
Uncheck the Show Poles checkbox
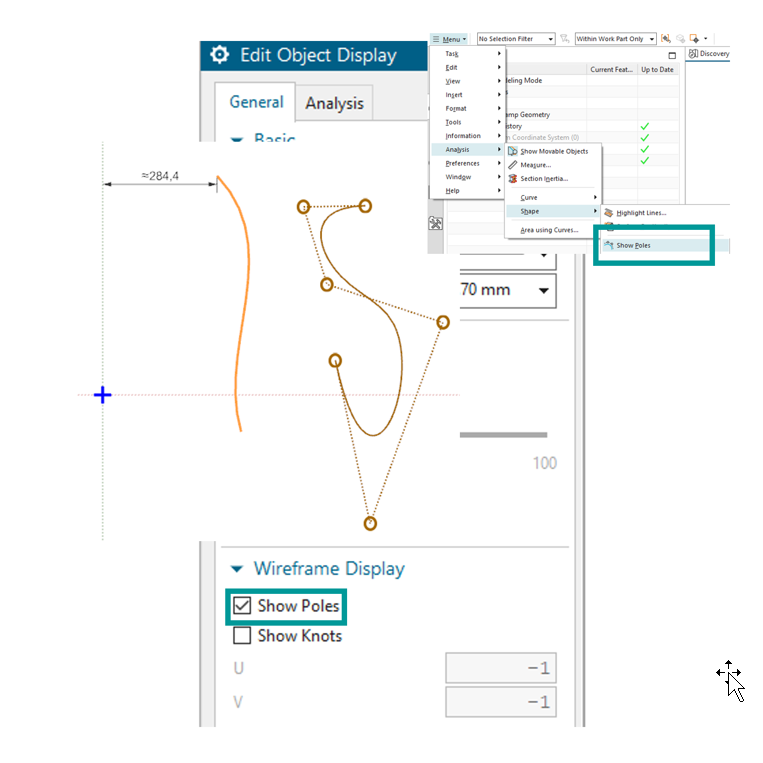pos(242,606)
